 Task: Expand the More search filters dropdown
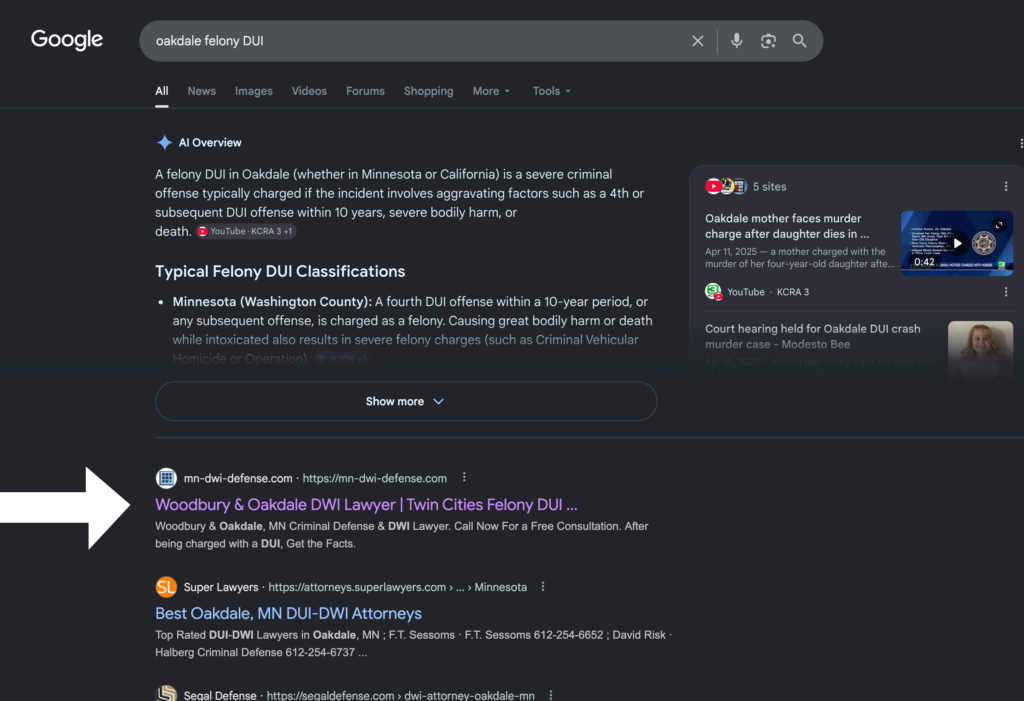(x=491, y=91)
